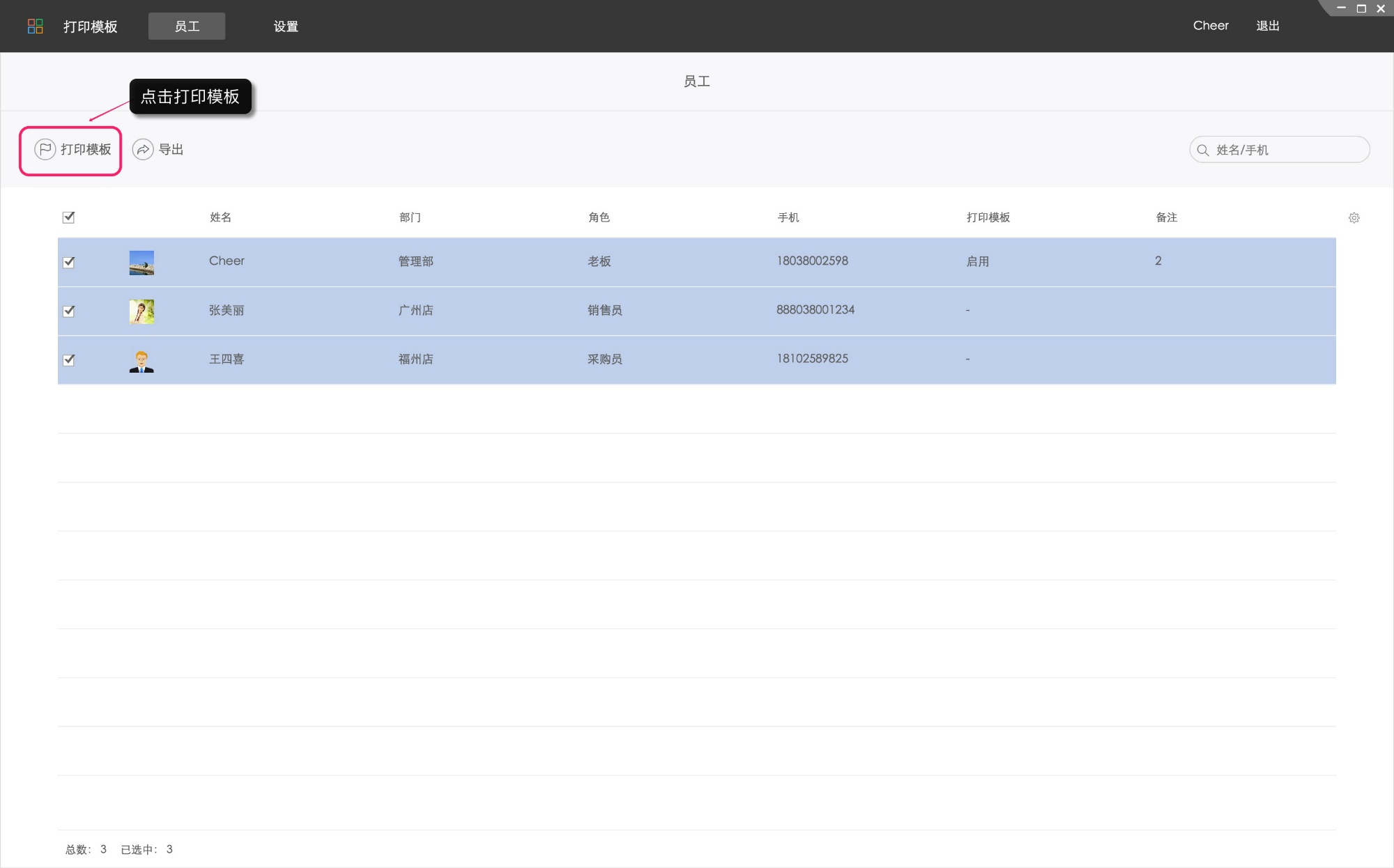Click the four-square app logo icon
The height and width of the screenshot is (868, 1394).
(35, 26)
